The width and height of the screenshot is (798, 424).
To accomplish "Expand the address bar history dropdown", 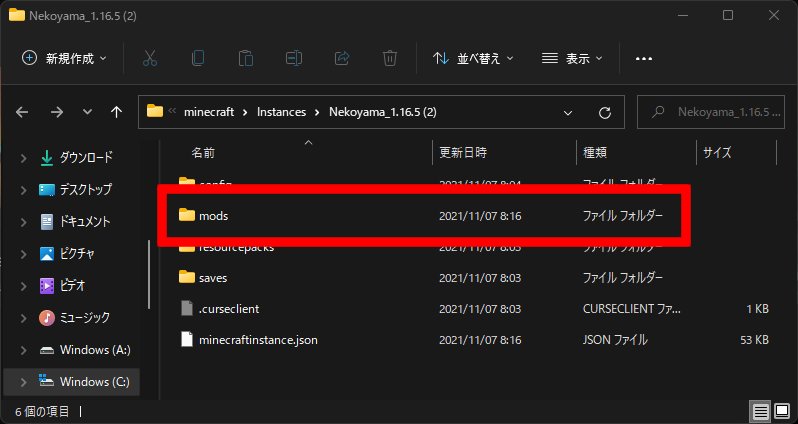I will pyautogui.click(x=568, y=112).
